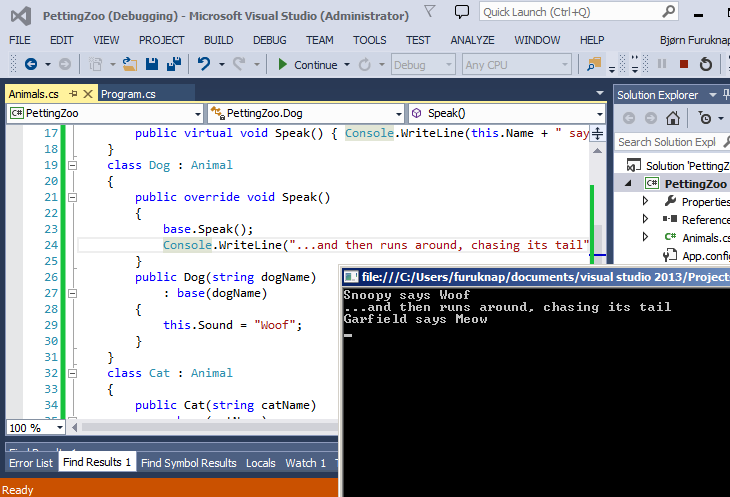Click inside the Quick Launch search field

(x=570, y=12)
